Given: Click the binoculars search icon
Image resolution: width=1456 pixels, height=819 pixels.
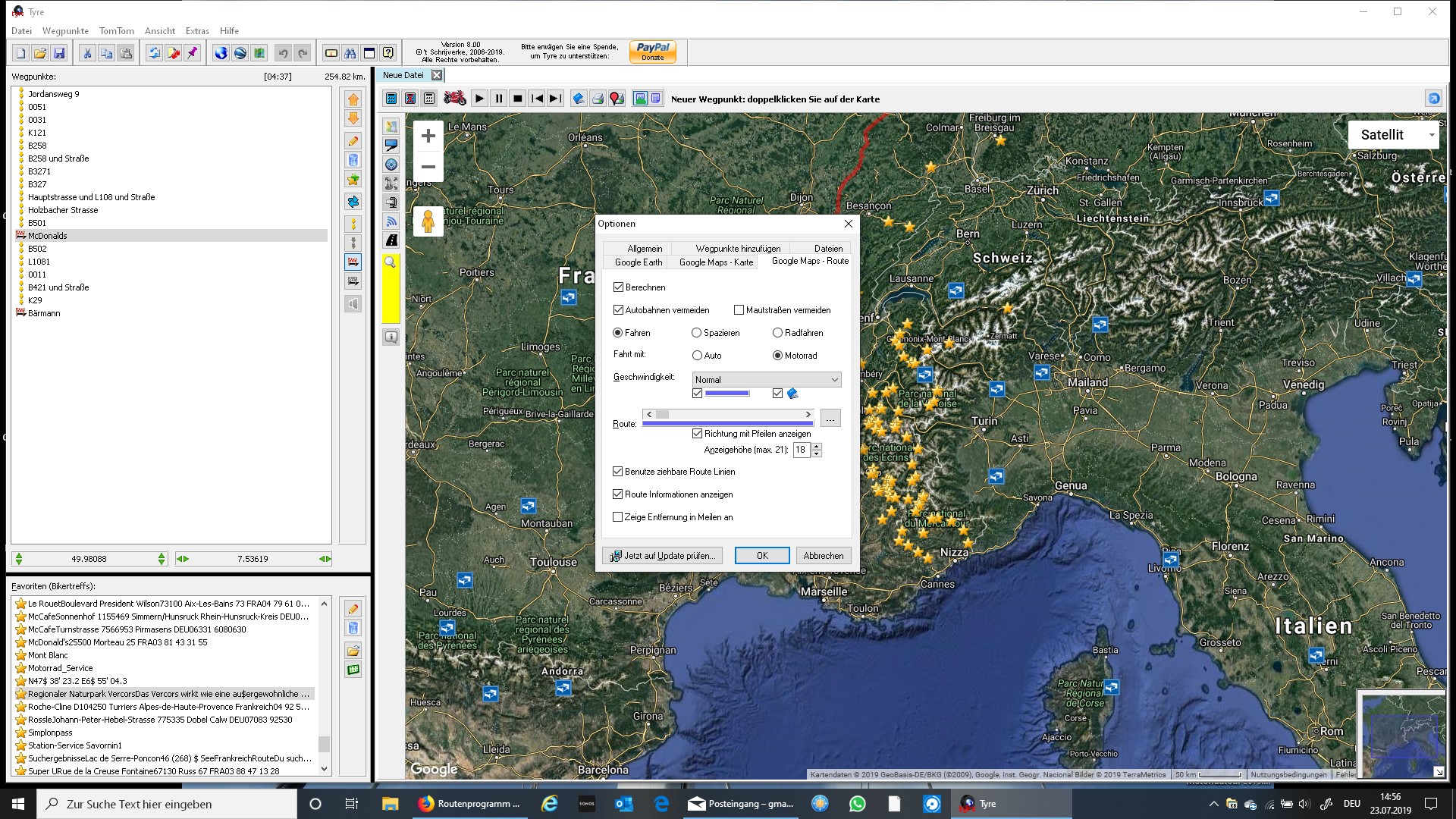Looking at the screenshot, I should (x=350, y=53).
